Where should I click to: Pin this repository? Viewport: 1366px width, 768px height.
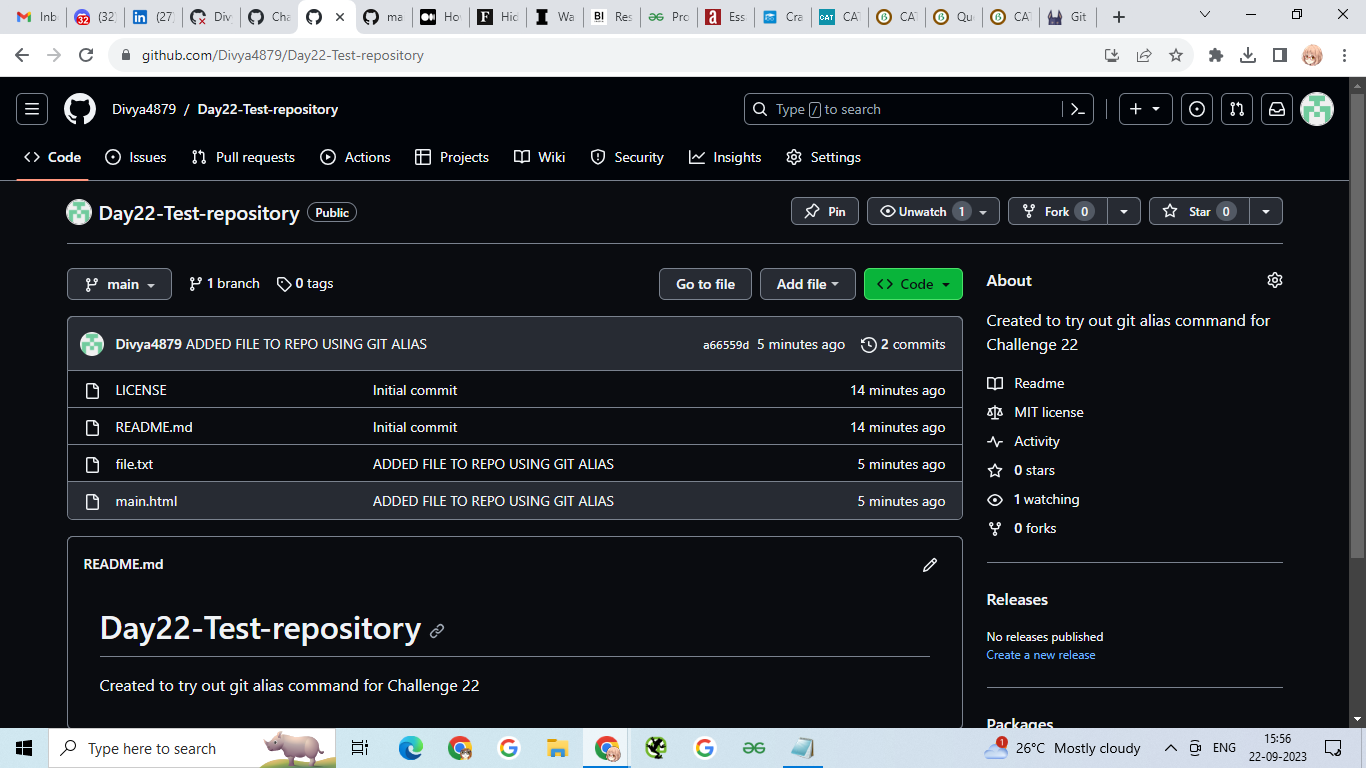point(824,211)
